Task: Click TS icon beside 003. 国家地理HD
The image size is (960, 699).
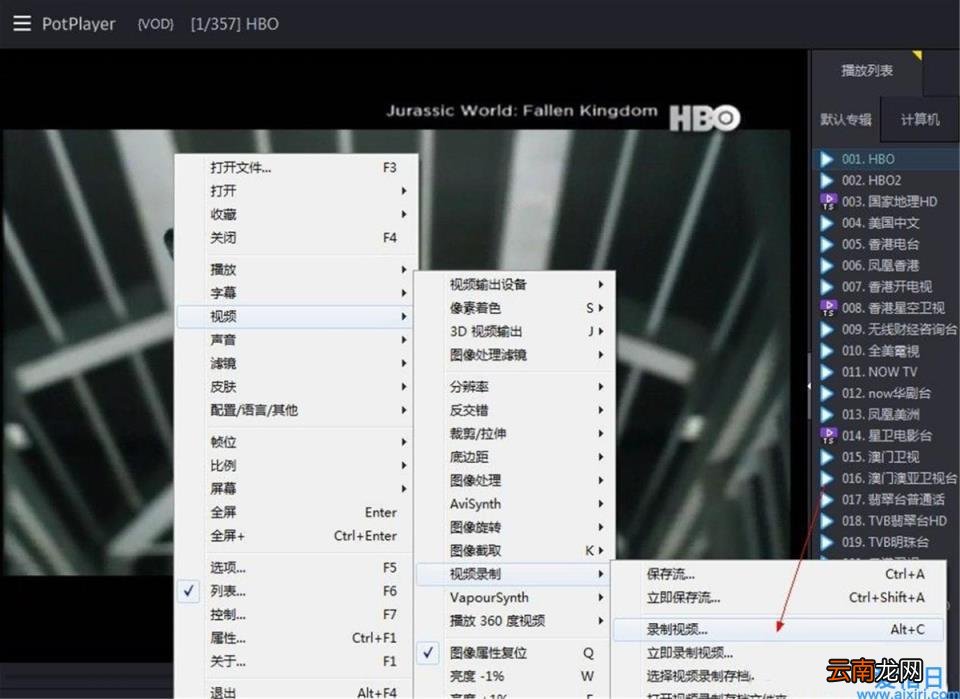Action: 828,201
